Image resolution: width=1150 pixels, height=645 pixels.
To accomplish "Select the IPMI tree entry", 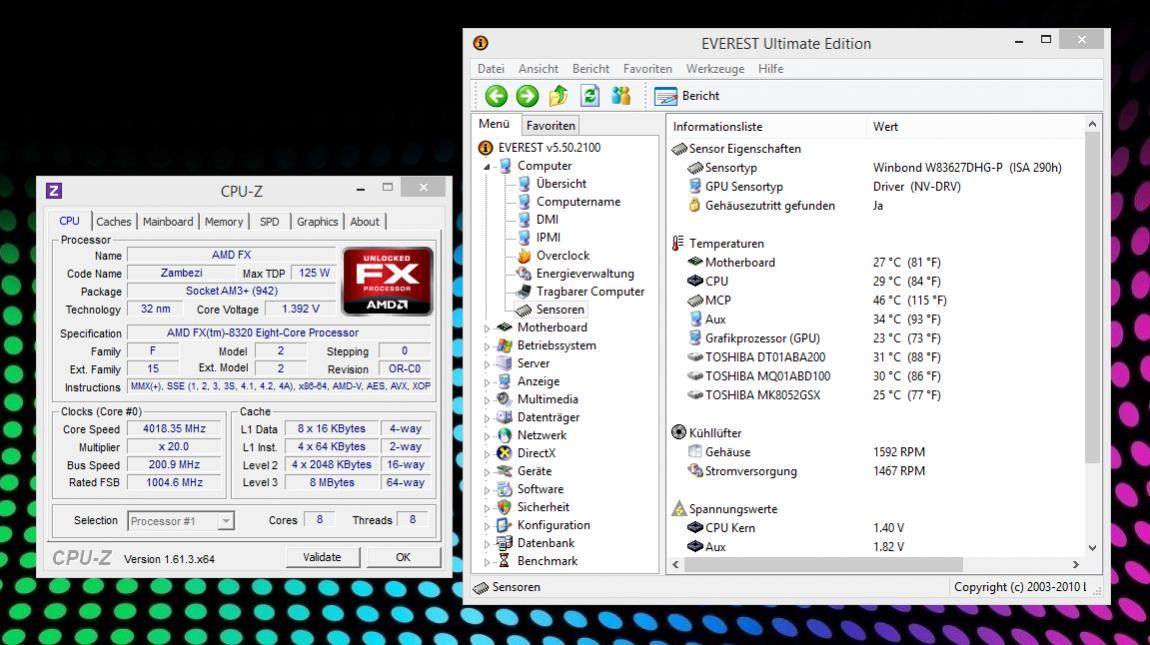I will coord(548,238).
